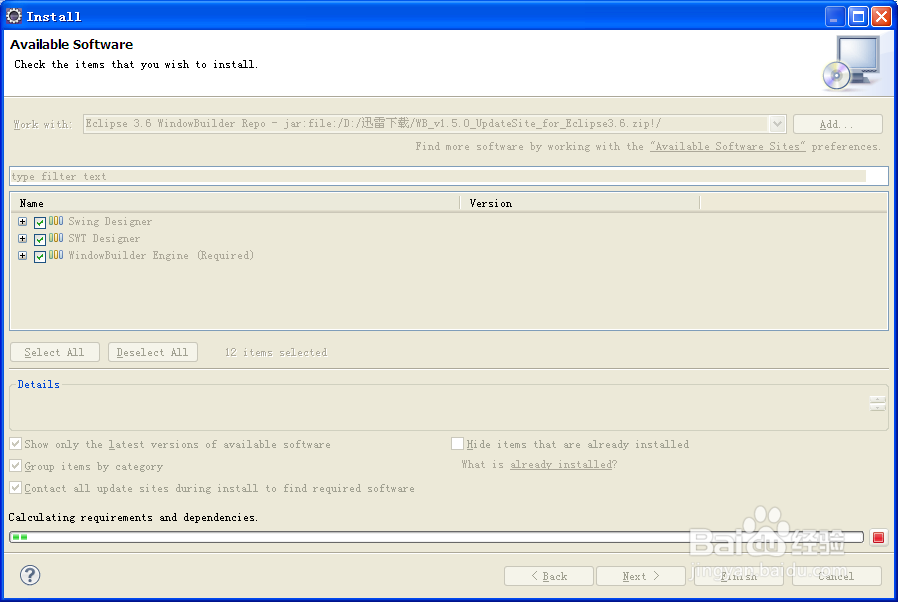Open the already installed link
The height and width of the screenshot is (602, 898).
click(561, 465)
